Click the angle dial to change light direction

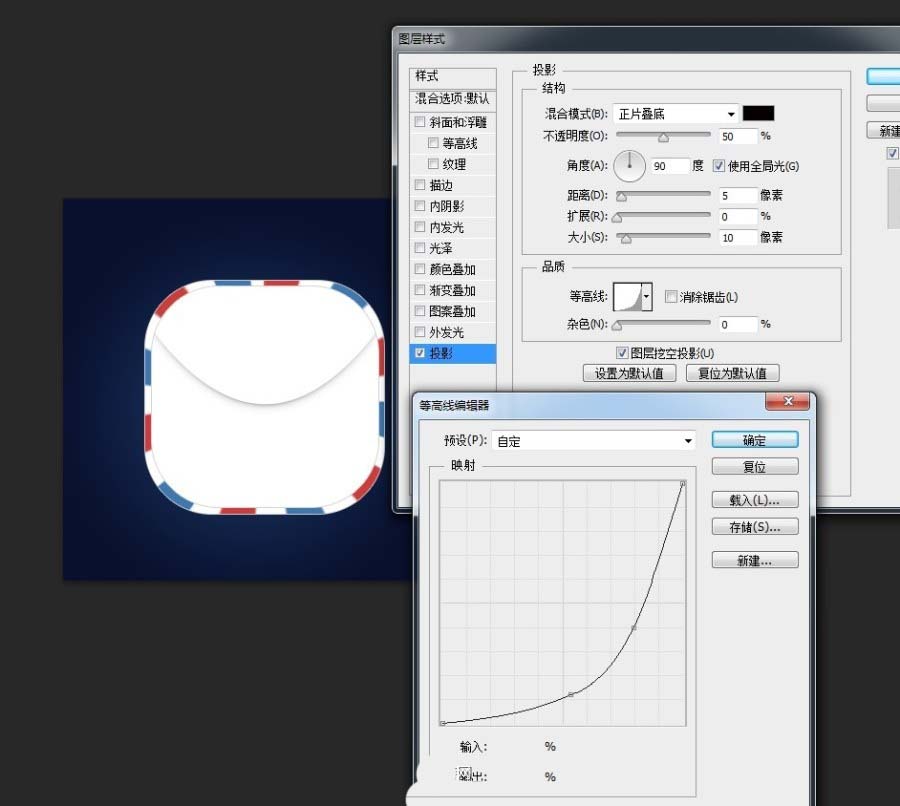point(629,166)
